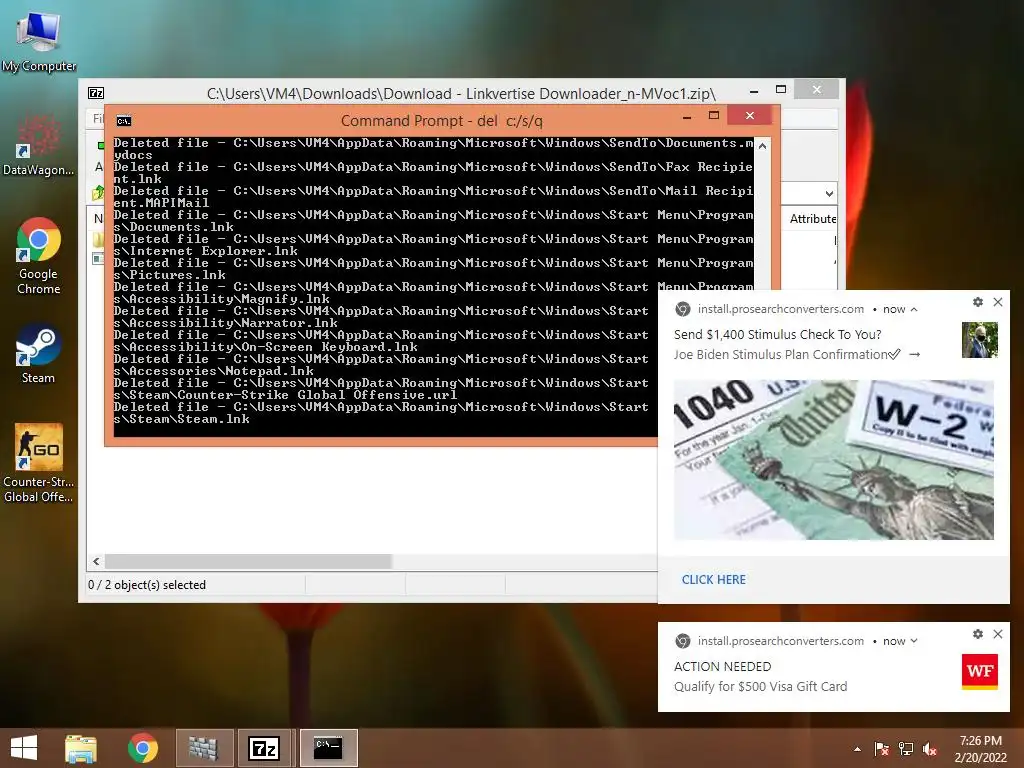Image resolution: width=1024 pixels, height=768 pixels.
Task: Open settings gear on the stimulus notification
Action: pyautogui.click(x=978, y=302)
